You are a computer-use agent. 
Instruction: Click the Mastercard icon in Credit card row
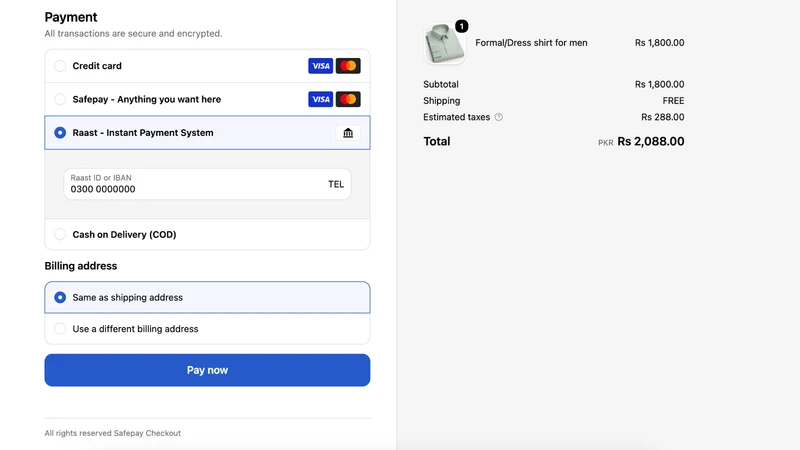(348, 66)
